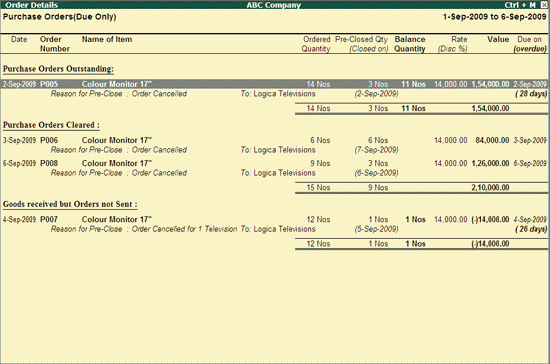Open purchase order P006 entry
The width and height of the screenshot is (550, 364).
pyautogui.click(x=275, y=140)
